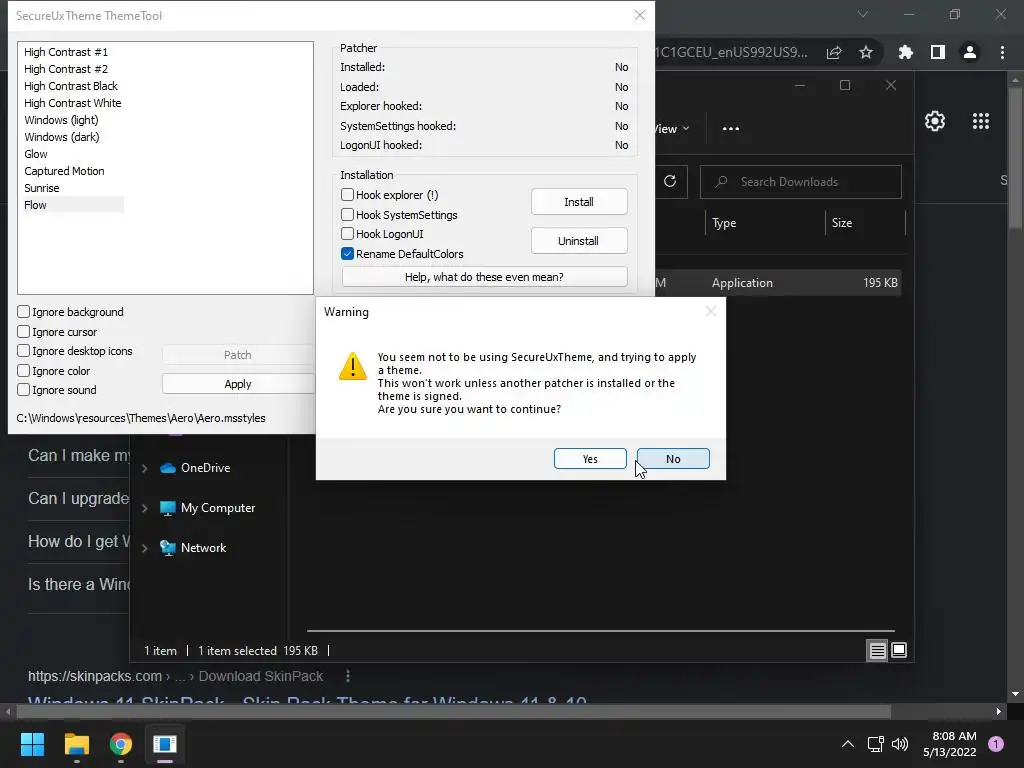
Task: Open Google apps grid icon
Action: (x=981, y=121)
